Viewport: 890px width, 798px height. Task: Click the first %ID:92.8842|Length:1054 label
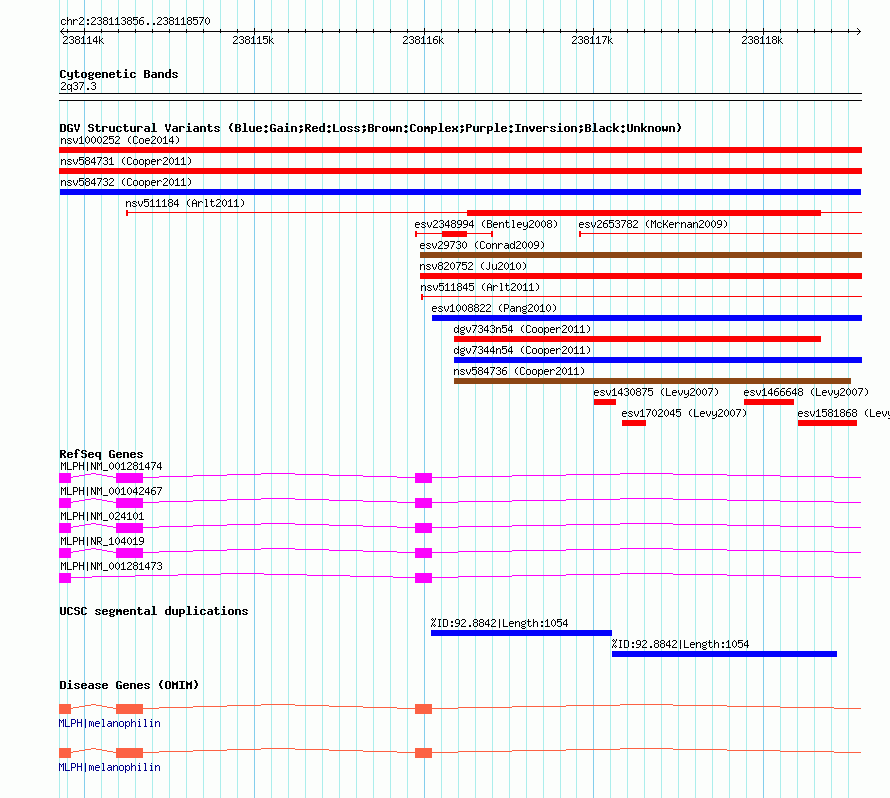[x=499, y=623]
